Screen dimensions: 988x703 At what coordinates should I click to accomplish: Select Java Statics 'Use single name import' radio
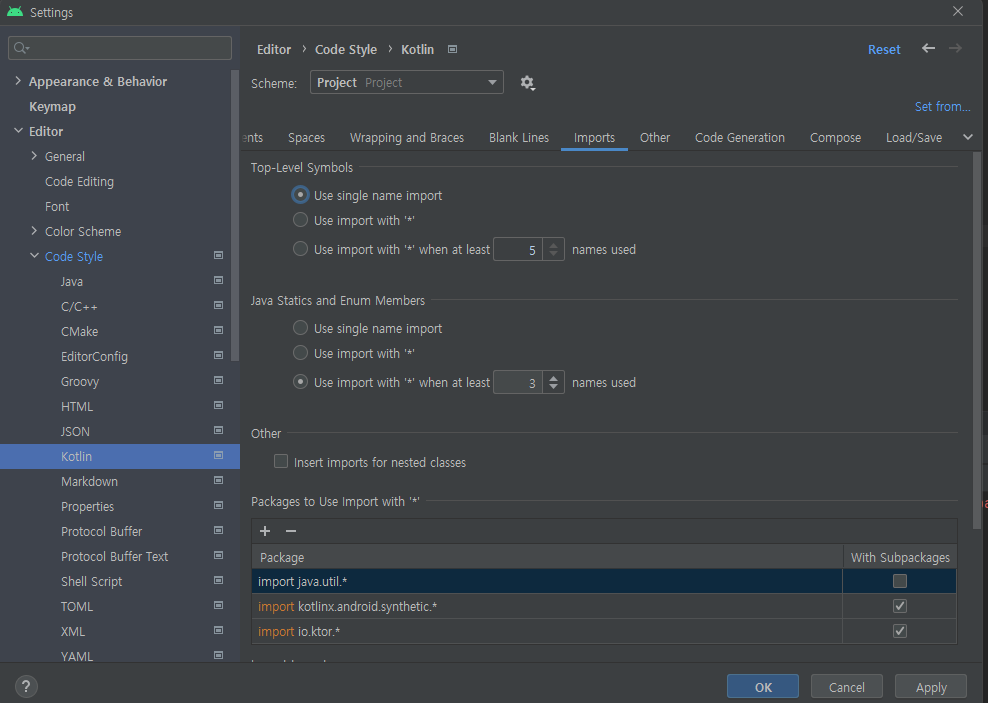click(301, 328)
